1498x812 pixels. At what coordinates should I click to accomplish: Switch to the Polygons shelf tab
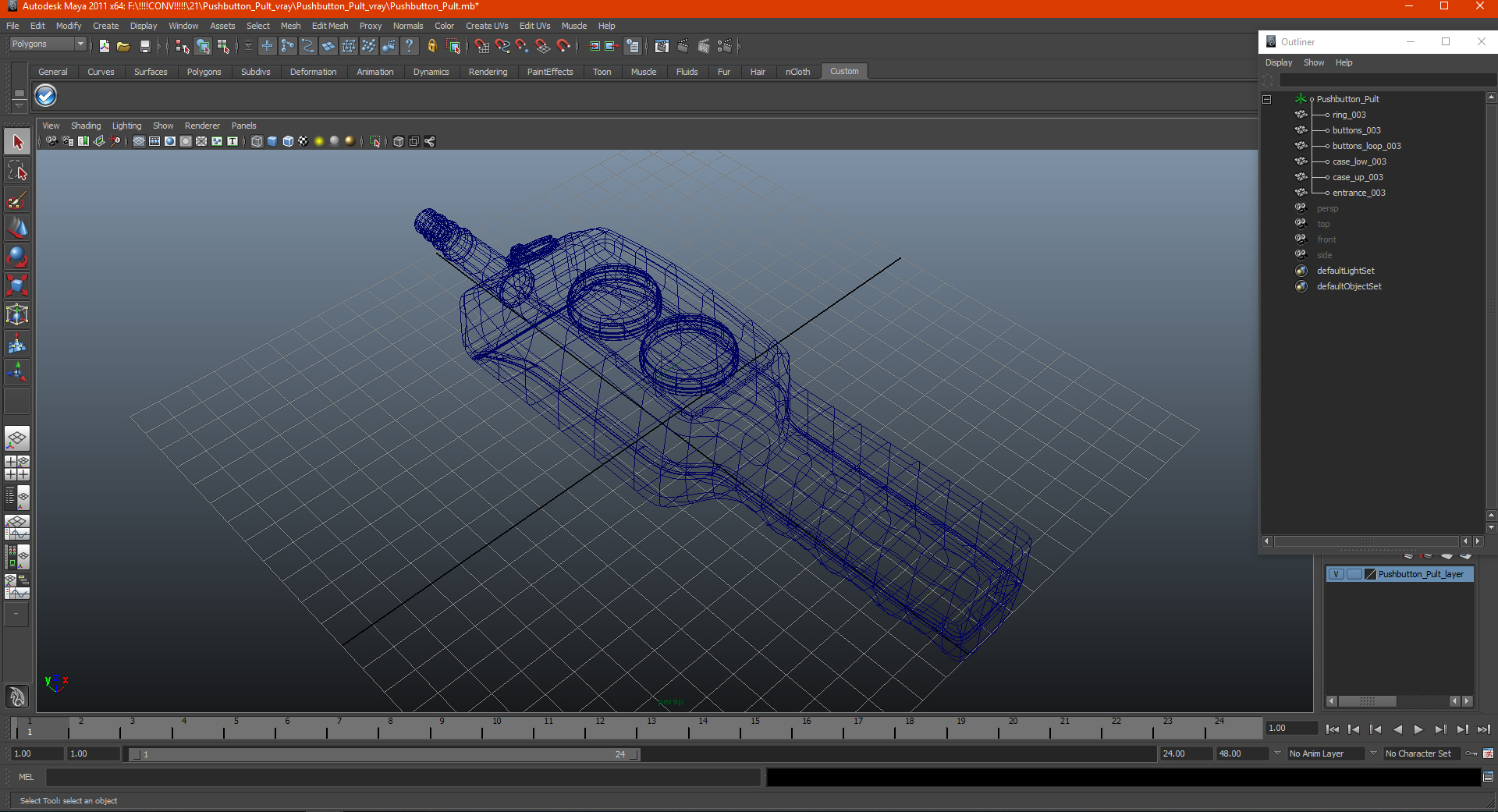[x=204, y=72]
